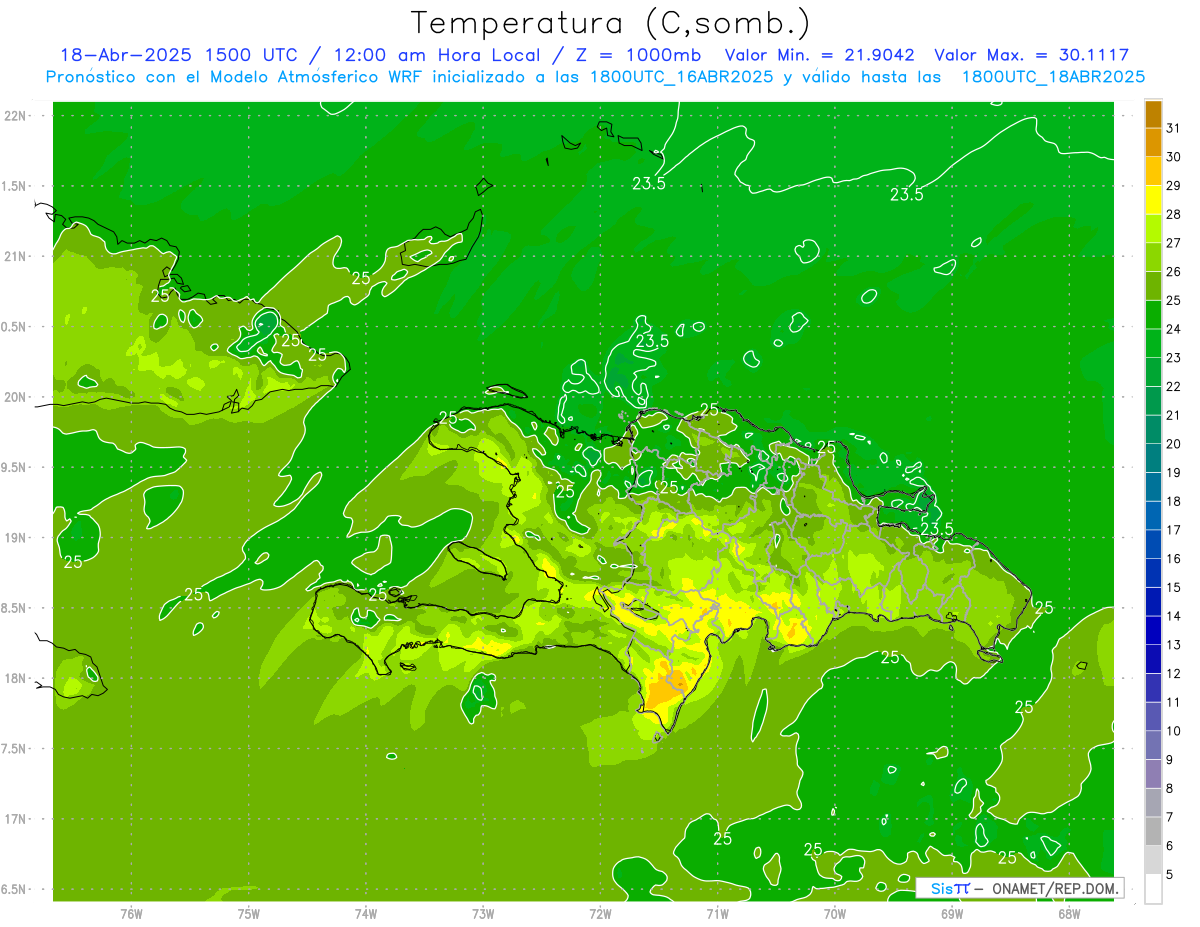Click the blue legend swatch between 16 and 17
1200x927 pixels.
[1153, 544]
